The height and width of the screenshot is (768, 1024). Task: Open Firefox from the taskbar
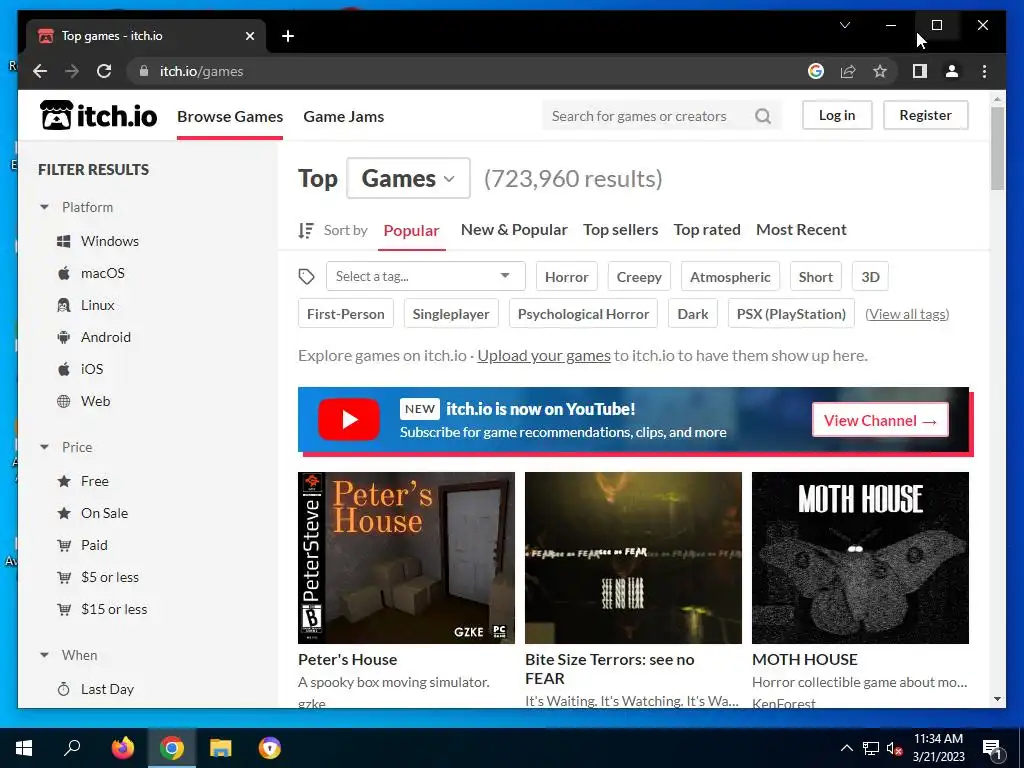(x=123, y=748)
